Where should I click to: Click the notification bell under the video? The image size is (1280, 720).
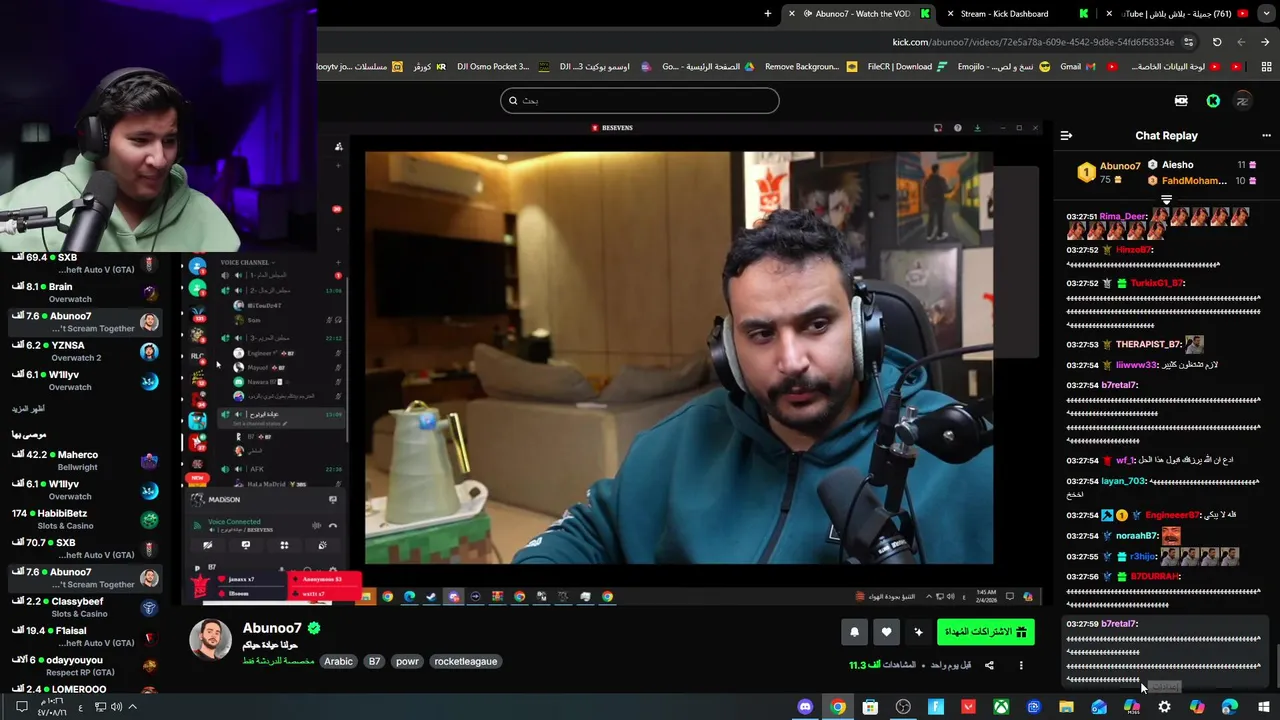point(854,632)
